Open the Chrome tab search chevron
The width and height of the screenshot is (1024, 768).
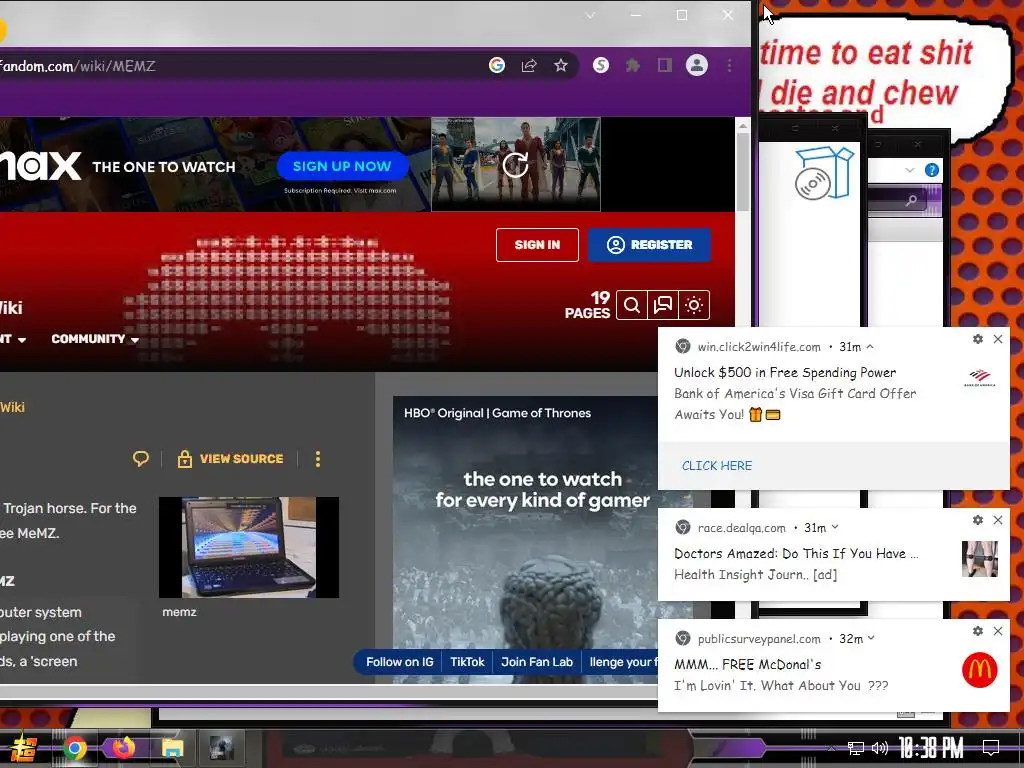(x=590, y=15)
